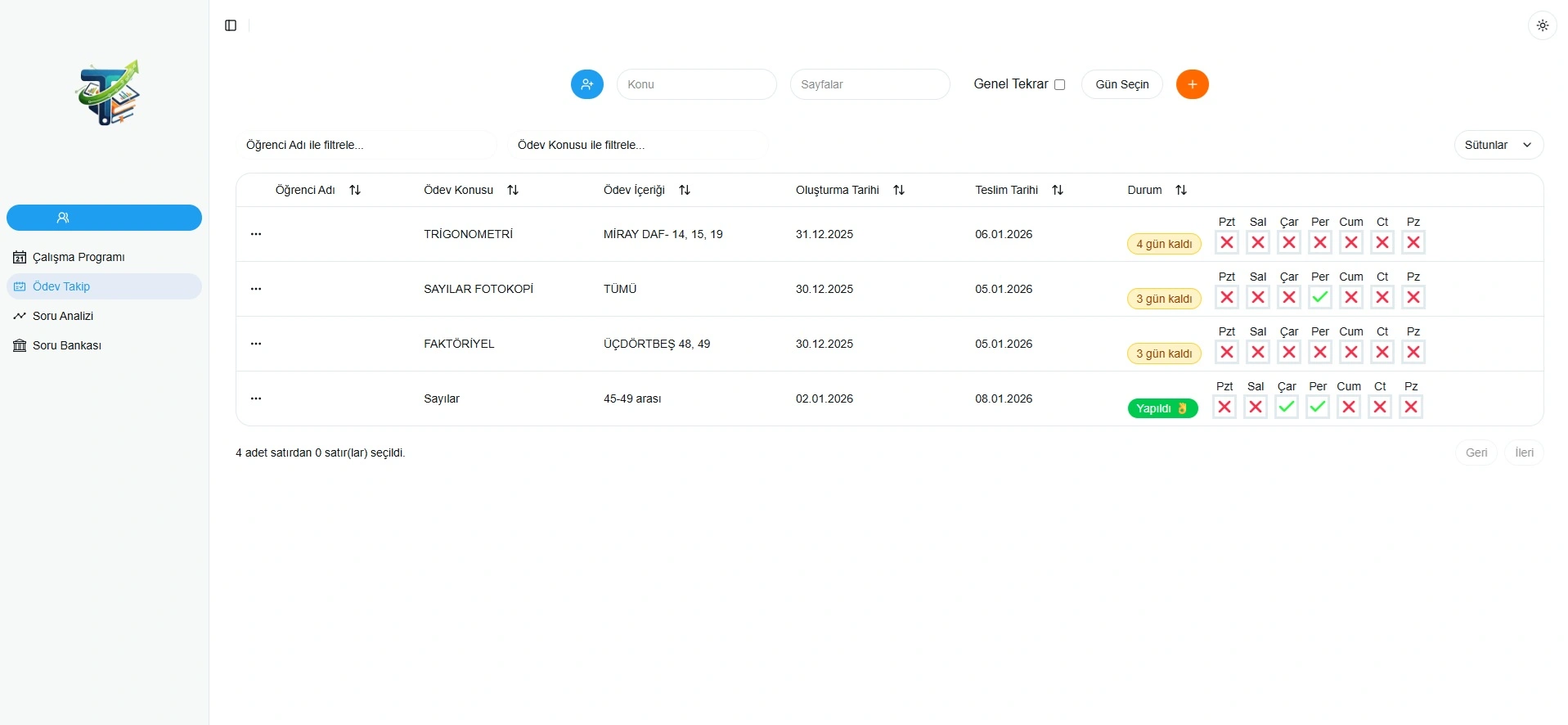Click the '4 gün kaldı' status badge
The height and width of the screenshot is (725, 1568).
pos(1164,244)
